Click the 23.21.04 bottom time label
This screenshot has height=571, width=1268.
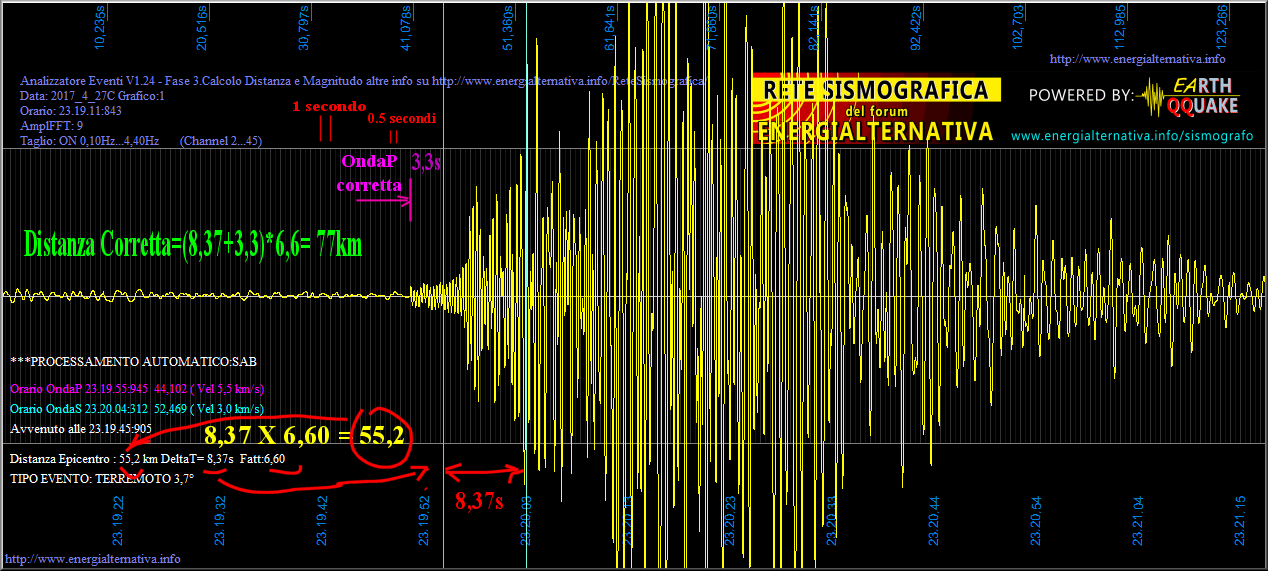pyautogui.click(x=1139, y=519)
